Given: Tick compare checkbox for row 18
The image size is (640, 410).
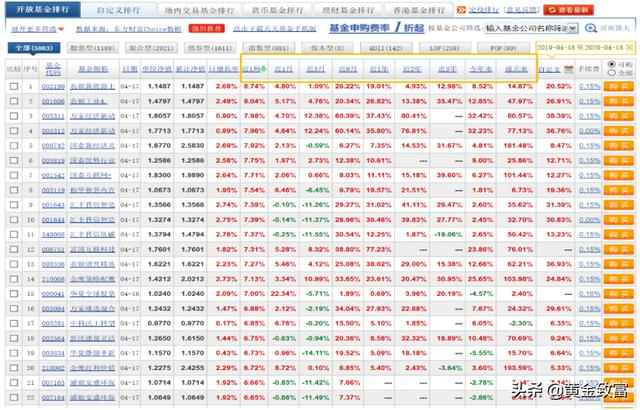Looking at the screenshot, I should point(14,338).
